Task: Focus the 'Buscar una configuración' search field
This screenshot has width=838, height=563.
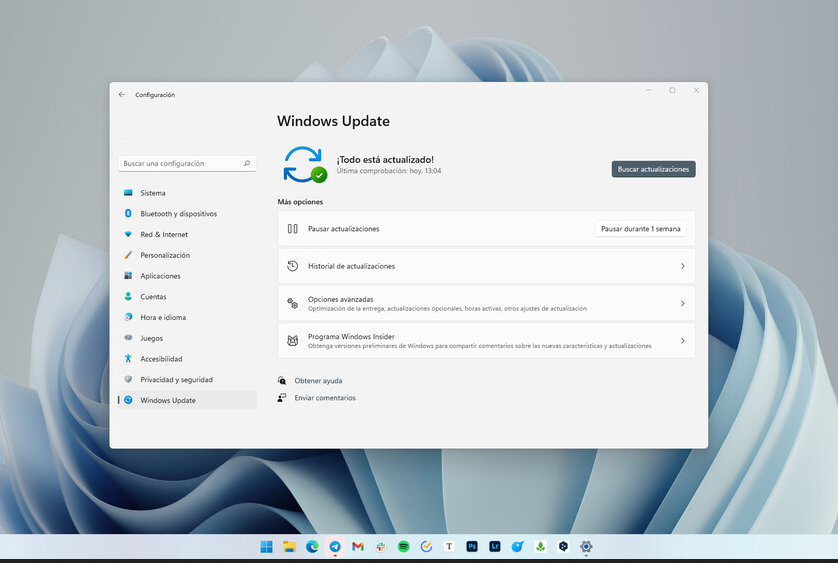Action: [187, 164]
